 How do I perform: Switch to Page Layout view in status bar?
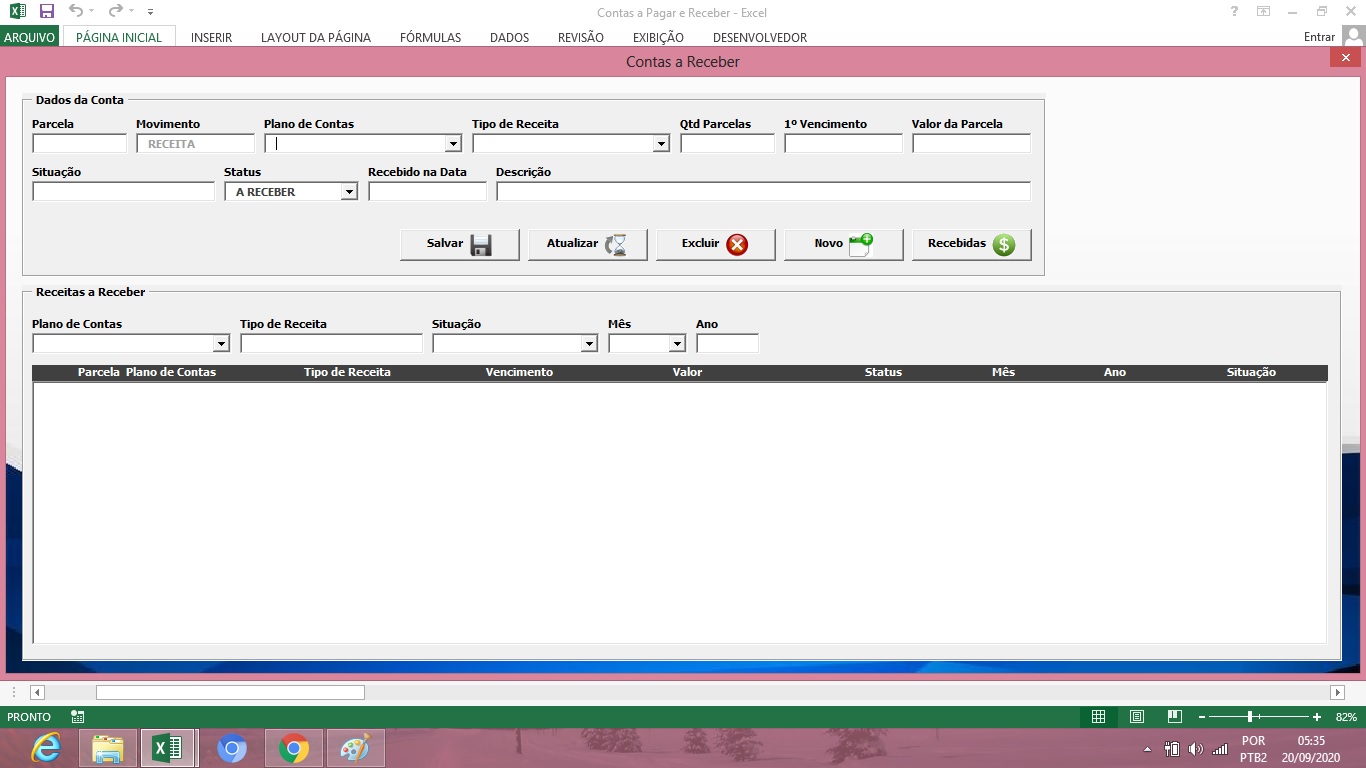click(1136, 717)
